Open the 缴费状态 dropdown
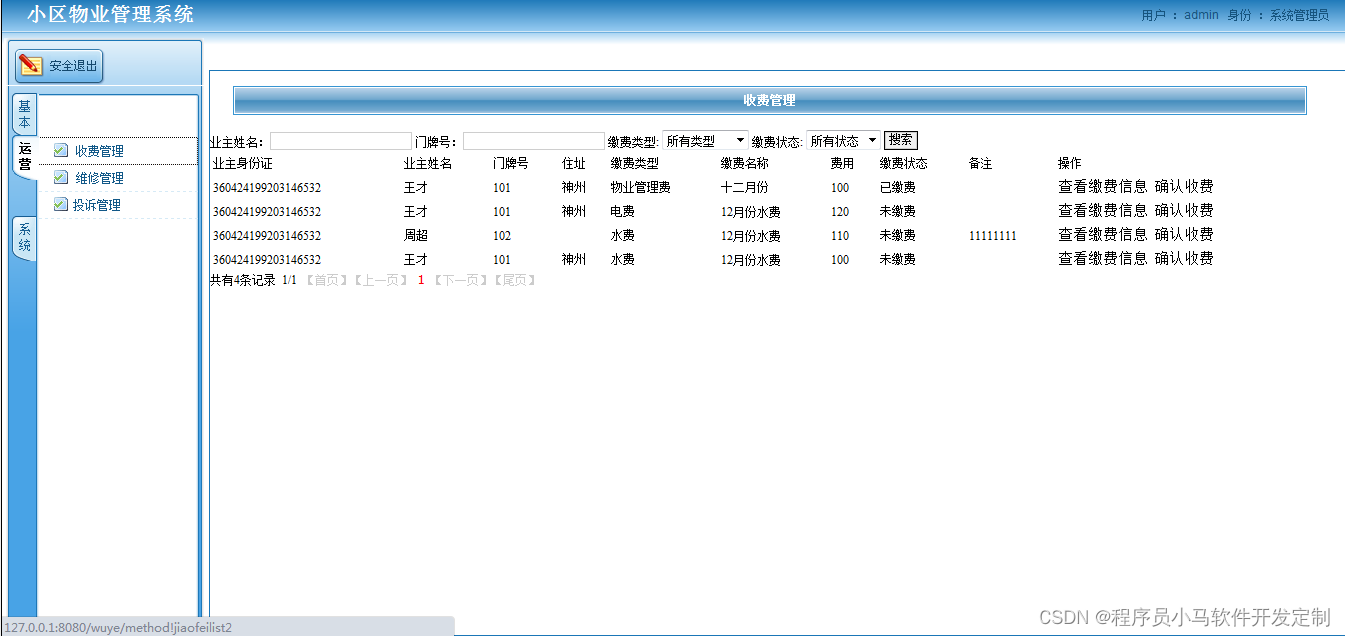Viewport: 1345px width, 636px height. [843, 140]
